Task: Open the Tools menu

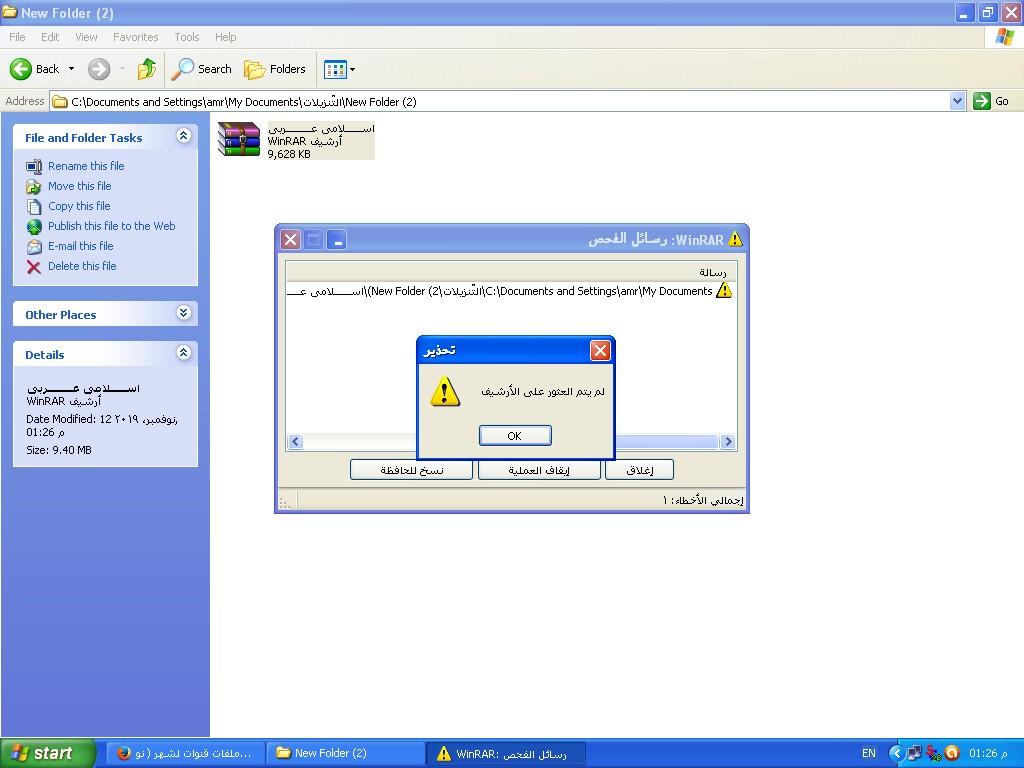Action: pos(186,37)
